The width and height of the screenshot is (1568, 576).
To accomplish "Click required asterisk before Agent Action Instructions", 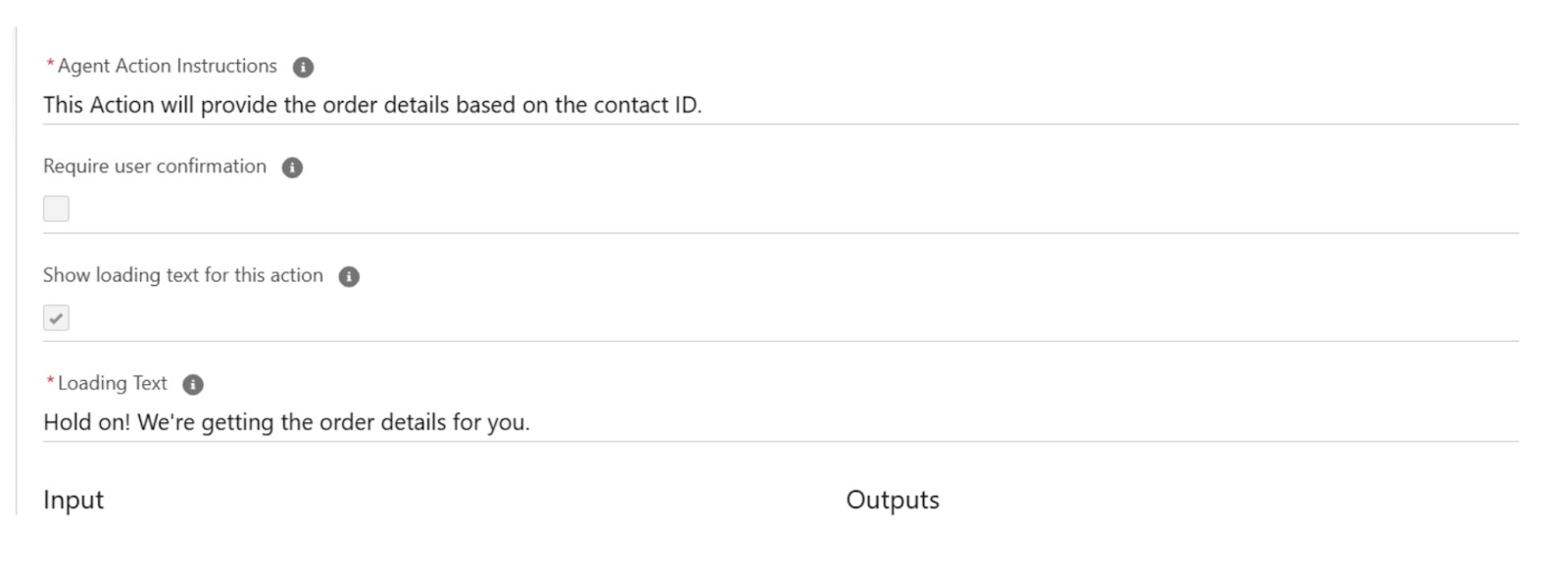I will [50, 65].
